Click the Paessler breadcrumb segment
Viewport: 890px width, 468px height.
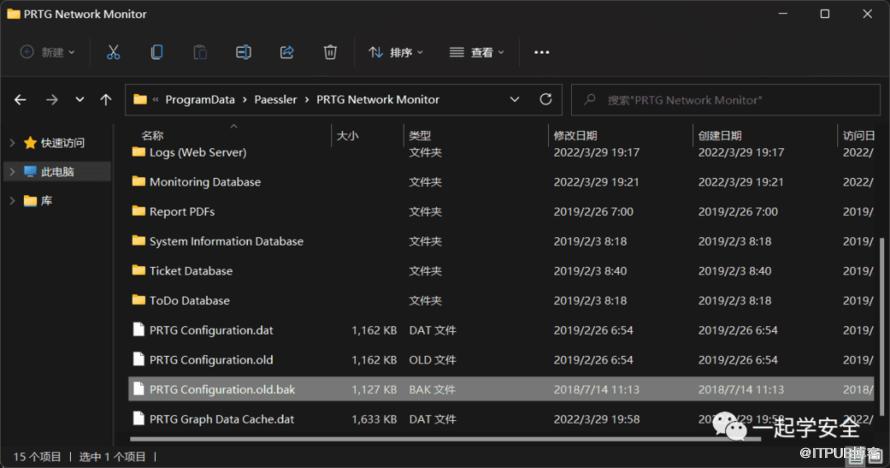point(280,100)
